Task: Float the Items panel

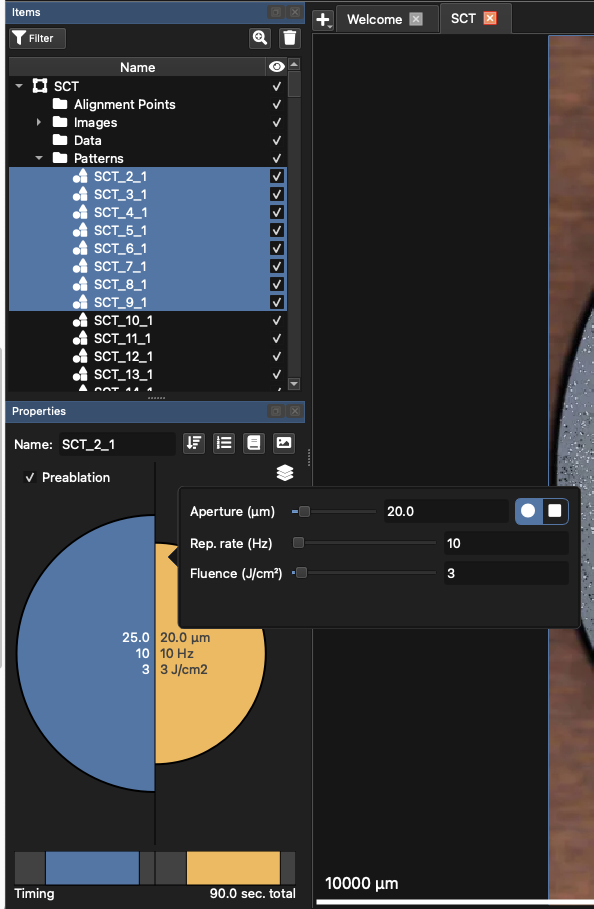Action: [x=276, y=12]
